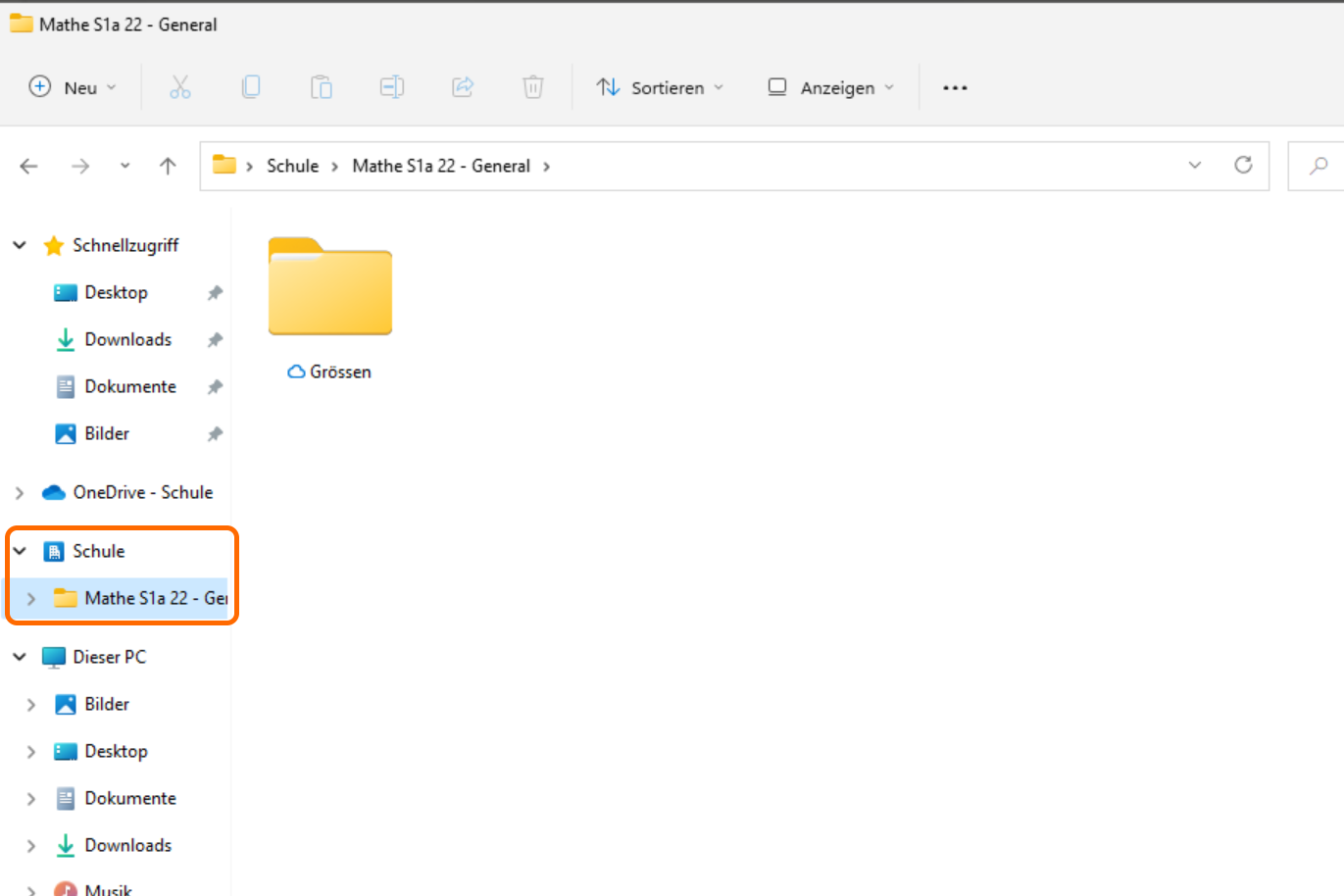The image size is (1344, 896).
Task: Open the three-dot more options menu
Action: tap(955, 87)
